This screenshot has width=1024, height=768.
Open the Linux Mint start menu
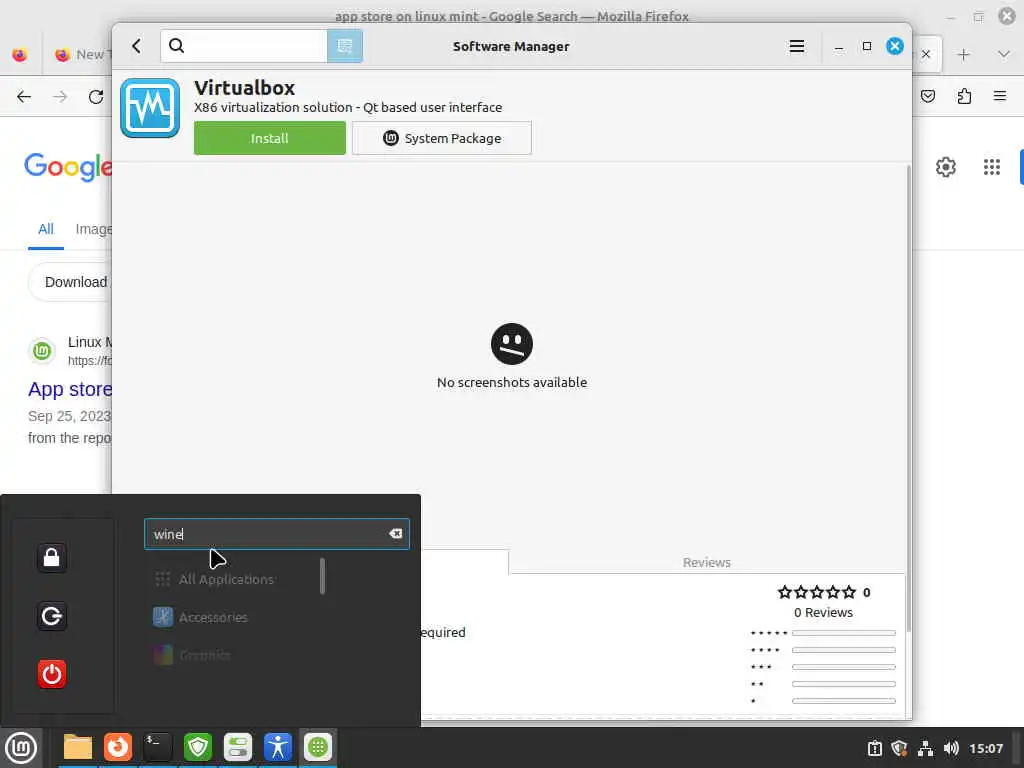click(21, 747)
